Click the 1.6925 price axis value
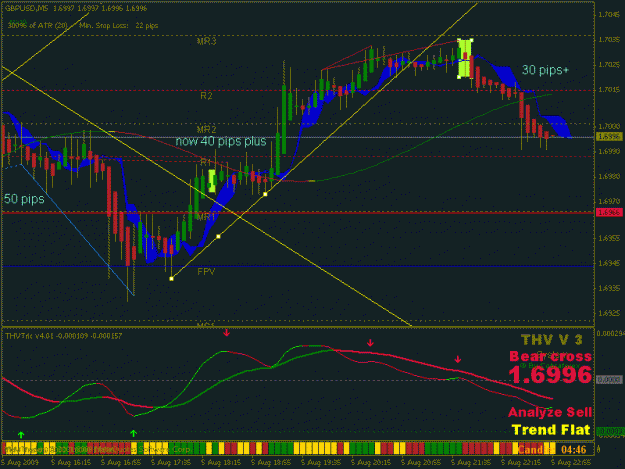This screenshot has height=469, width=625. 609,313
